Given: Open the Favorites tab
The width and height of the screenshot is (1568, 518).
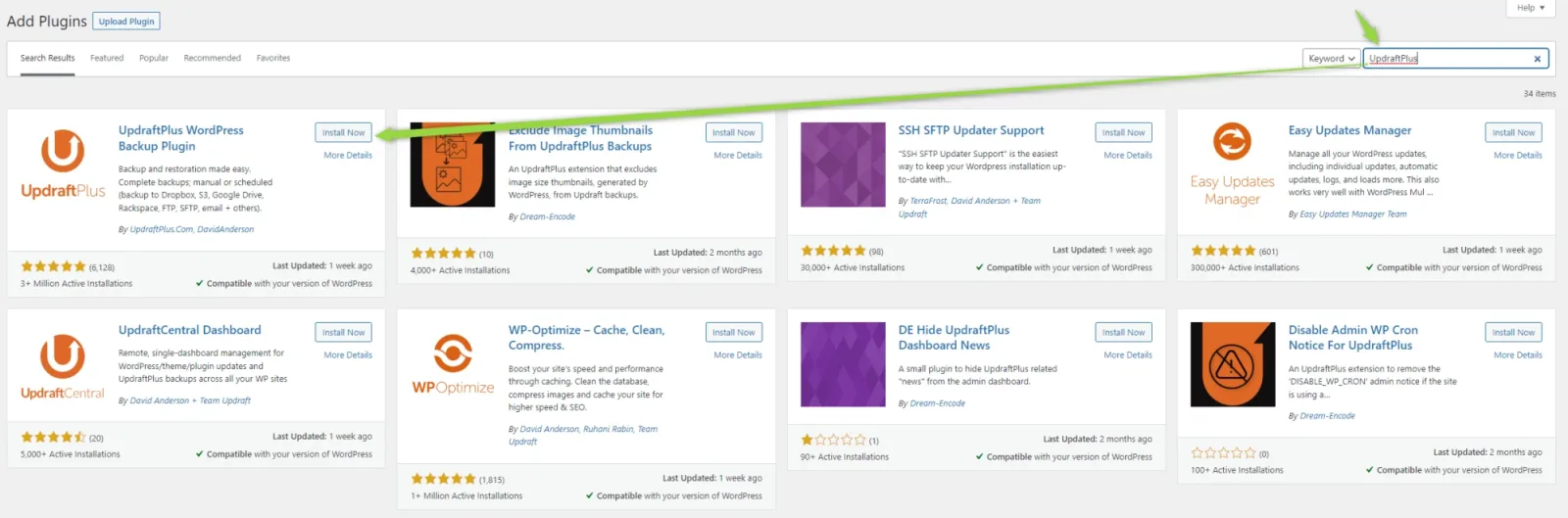Looking at the screenshot, I should (x=273, y=58).
